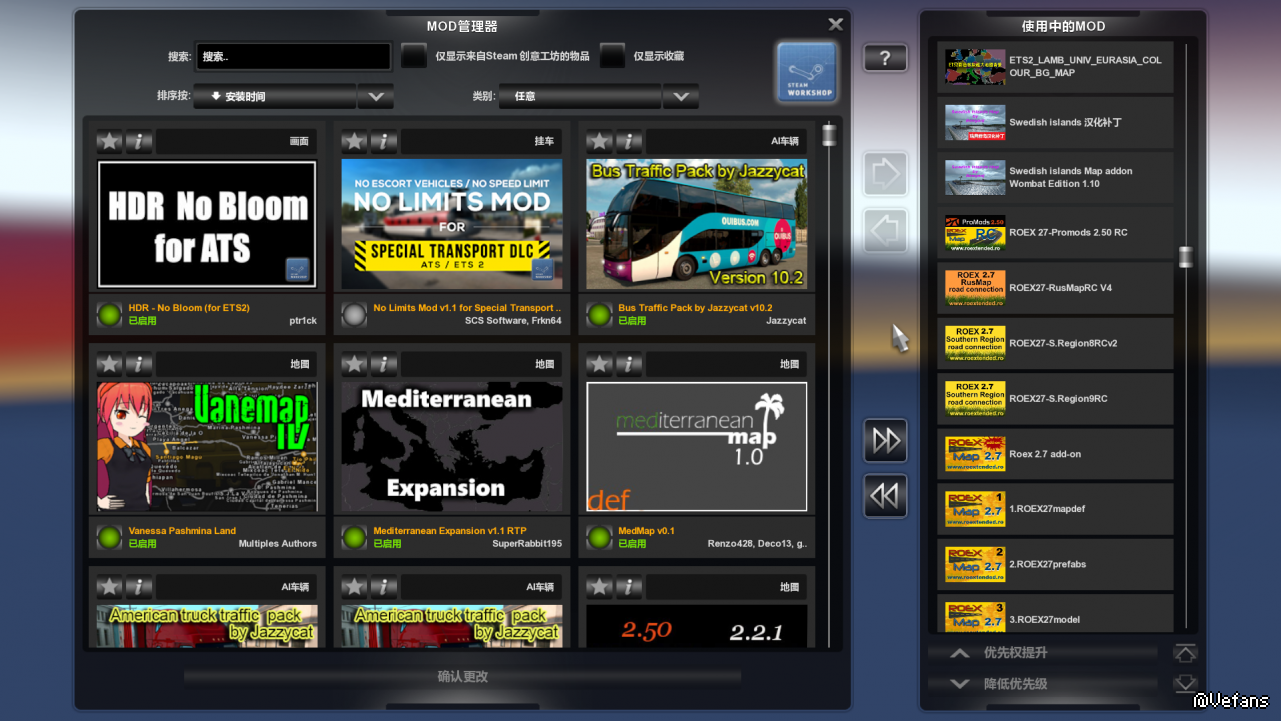Image resolution: width=1281 pixels, height=721 pixels.
Task: Open the question mark help button
Action: pos(886,58)
